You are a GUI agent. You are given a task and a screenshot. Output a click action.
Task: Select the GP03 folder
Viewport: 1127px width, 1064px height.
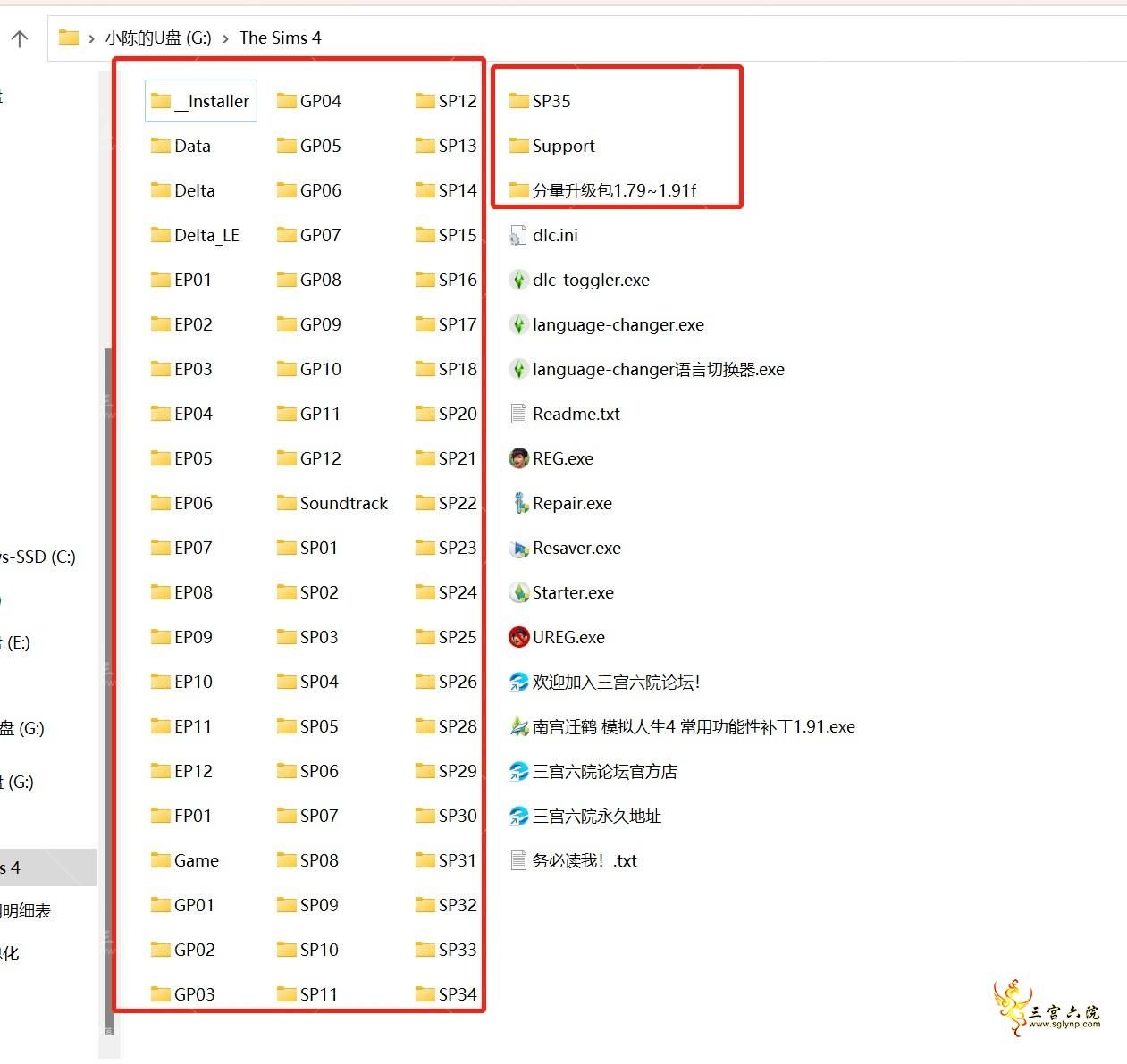point(182,994)
